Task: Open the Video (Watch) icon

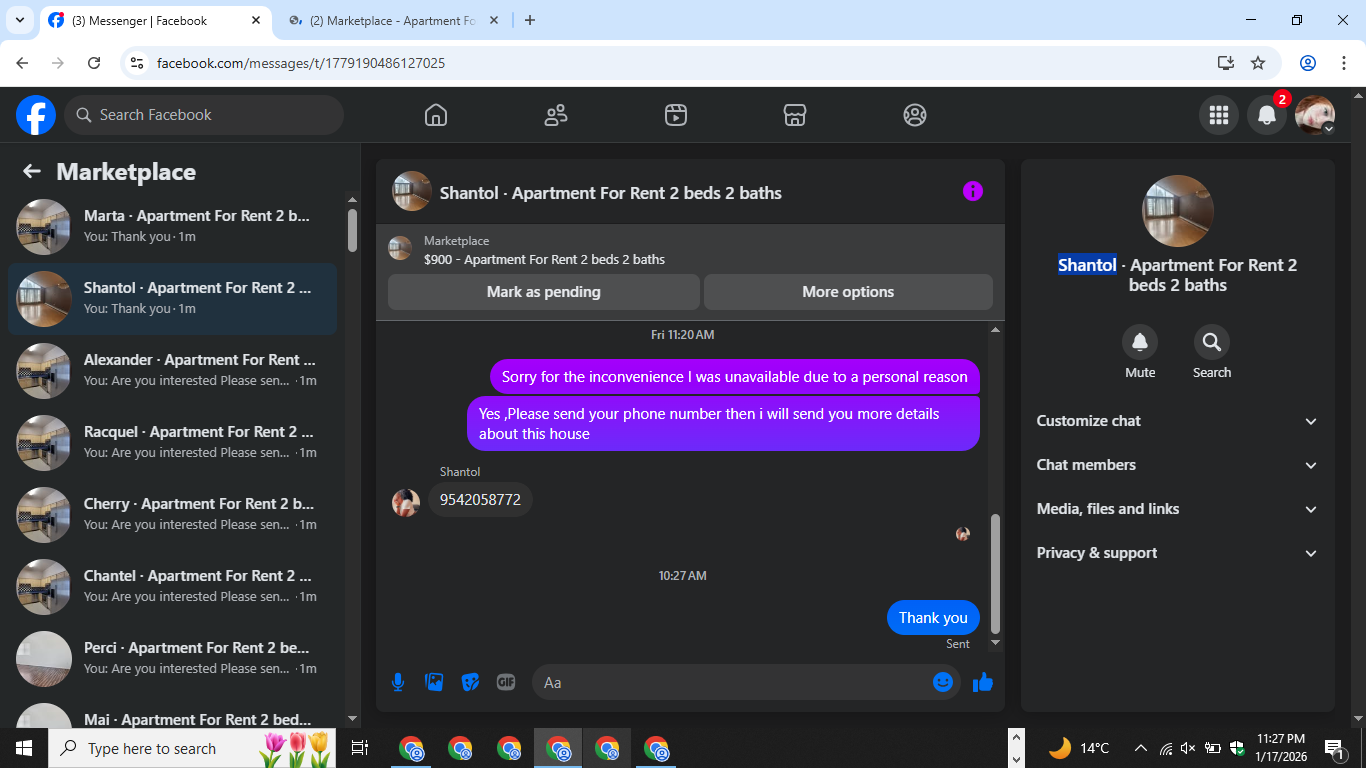Action: click(x=676, y=115)
